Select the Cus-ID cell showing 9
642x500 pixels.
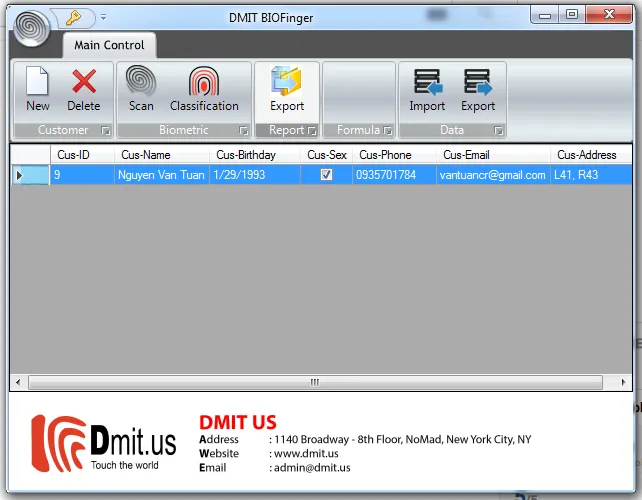(x=82, y=175)
